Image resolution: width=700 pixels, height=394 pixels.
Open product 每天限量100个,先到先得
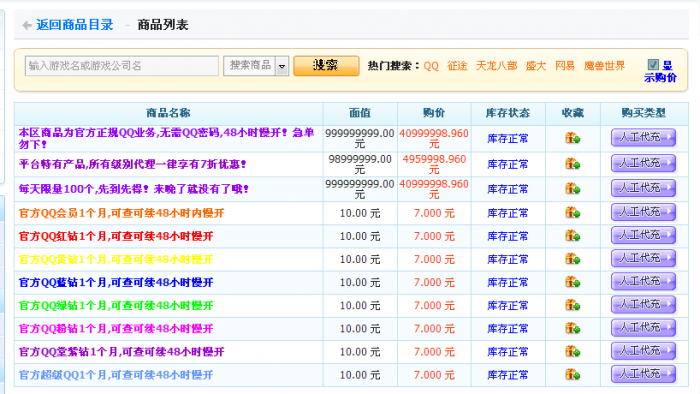(x=134, y=189)
